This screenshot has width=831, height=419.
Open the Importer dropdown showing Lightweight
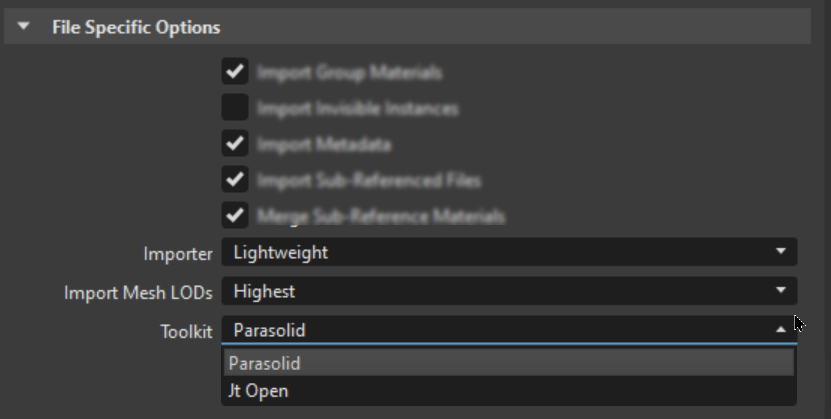[508, 253]
